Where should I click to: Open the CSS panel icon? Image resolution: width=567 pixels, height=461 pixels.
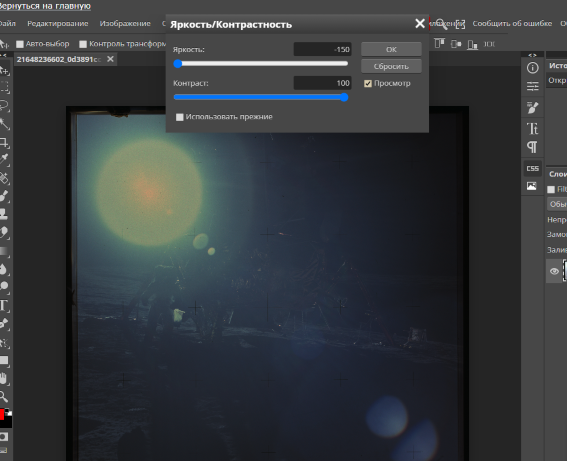pos(532,168)
